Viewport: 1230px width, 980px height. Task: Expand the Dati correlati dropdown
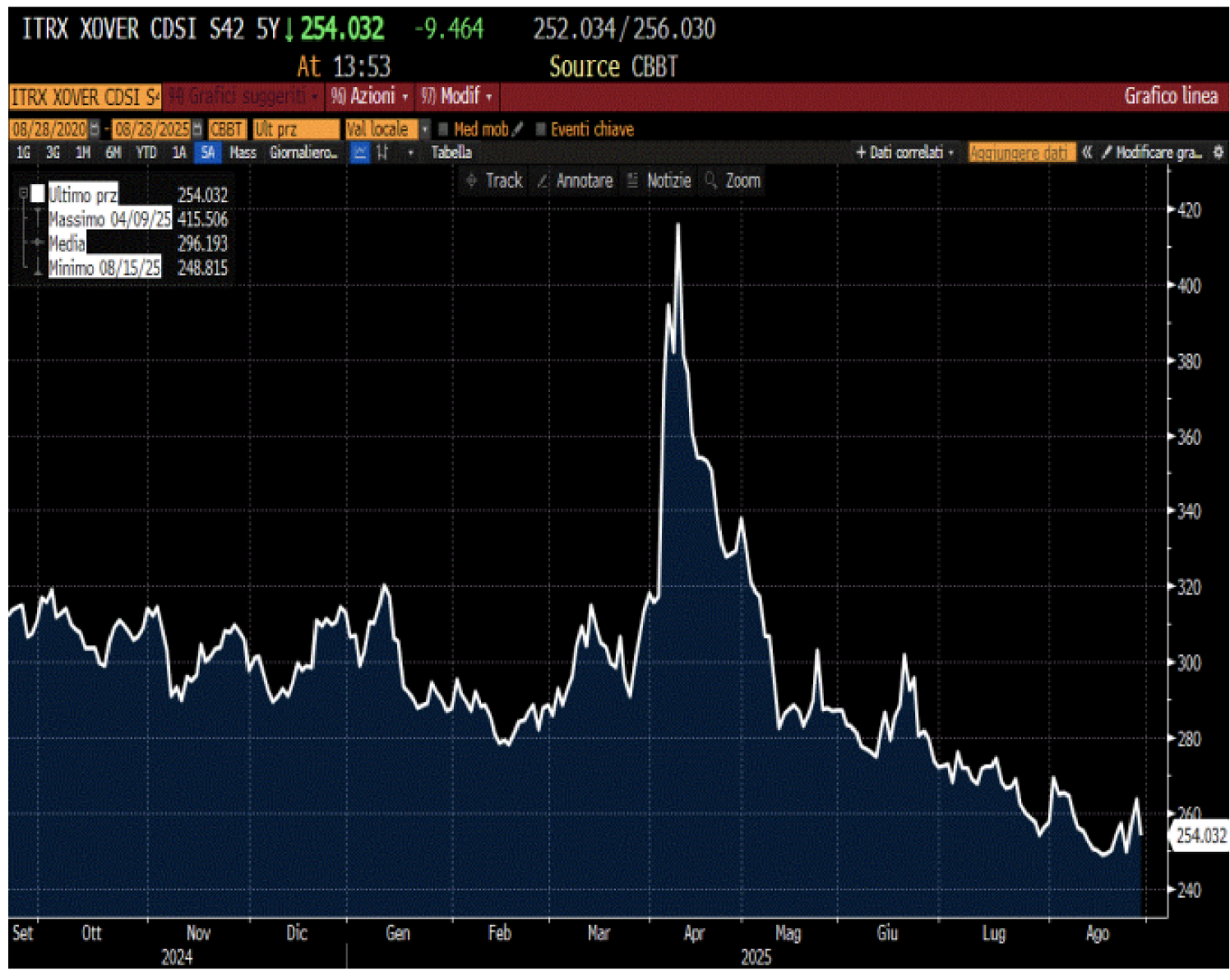click(x=904, y=152)
